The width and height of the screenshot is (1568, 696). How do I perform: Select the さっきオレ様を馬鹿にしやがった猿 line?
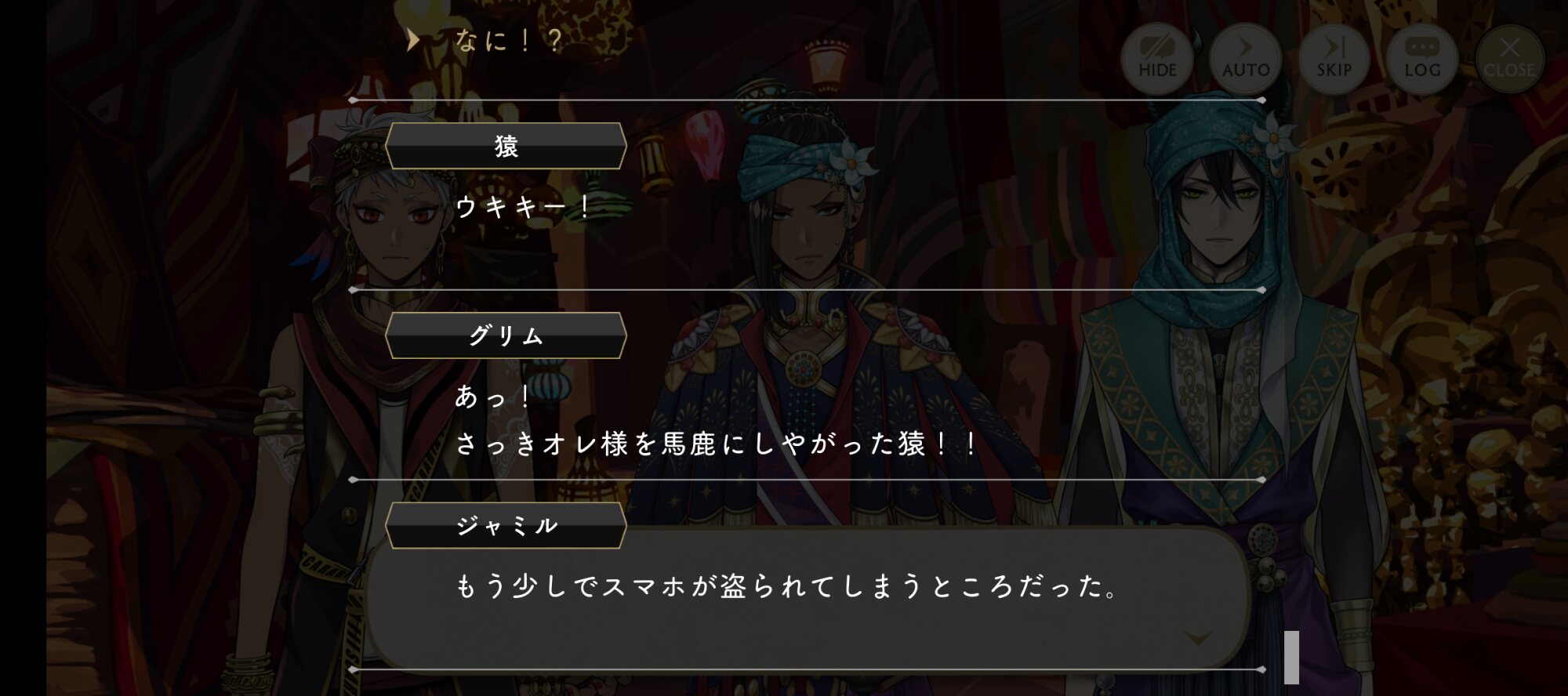pyautogui.click(x=716, y=444)
